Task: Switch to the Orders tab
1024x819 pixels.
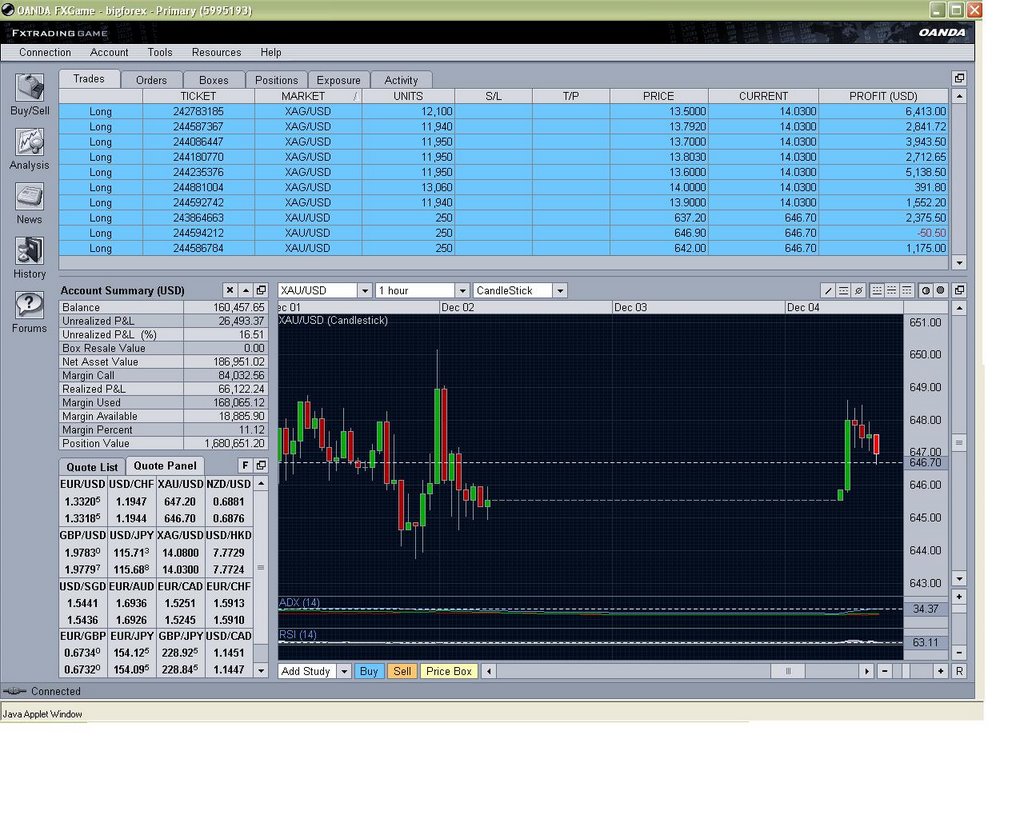Action: click(152, 80)
